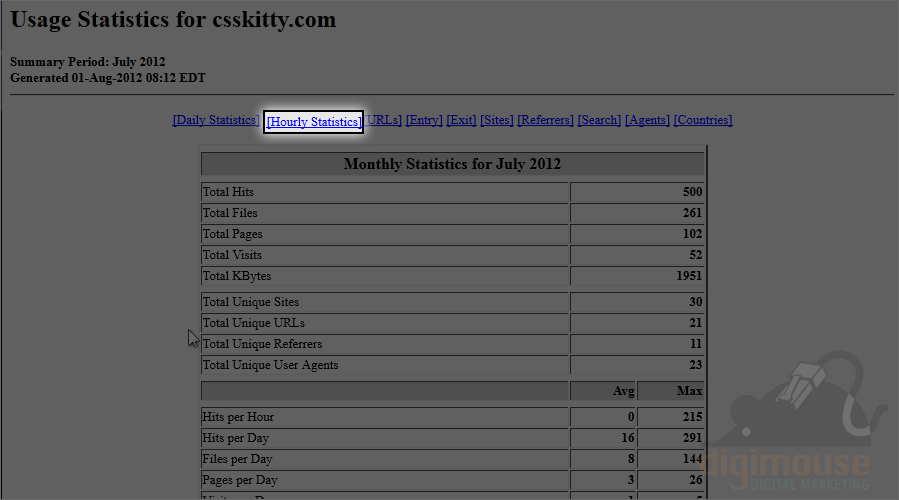Screen dimensions: 899x500
Task: Select the 'Avg' column header
Action: (623, 391)
